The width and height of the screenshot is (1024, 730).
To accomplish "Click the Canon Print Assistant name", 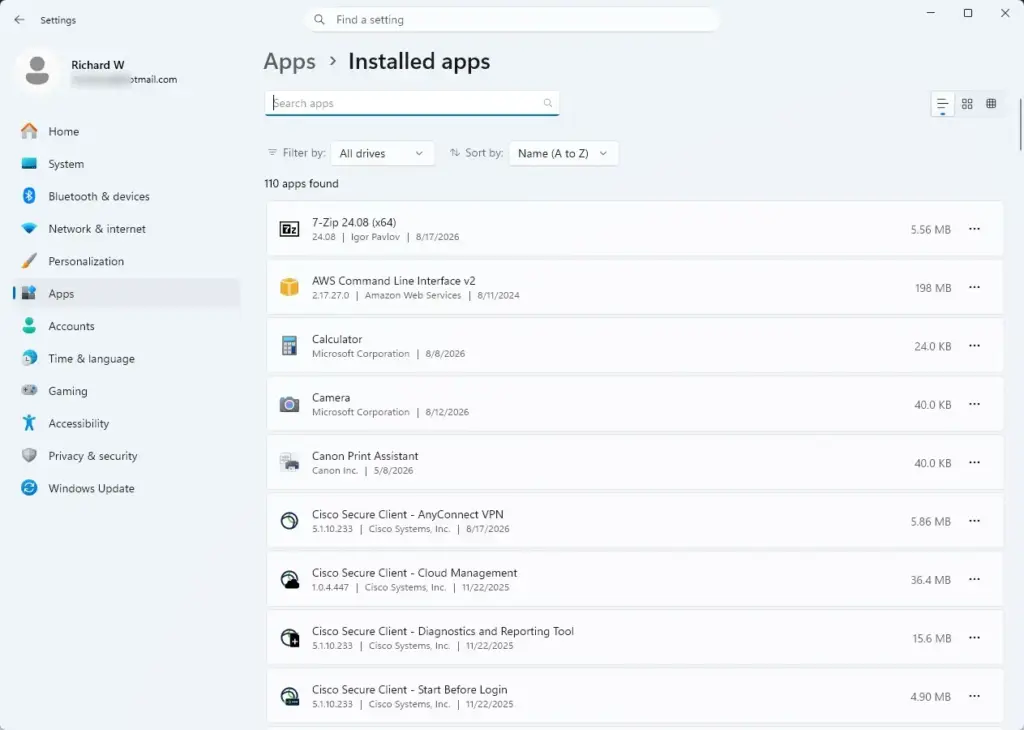I will pos(365,456).
